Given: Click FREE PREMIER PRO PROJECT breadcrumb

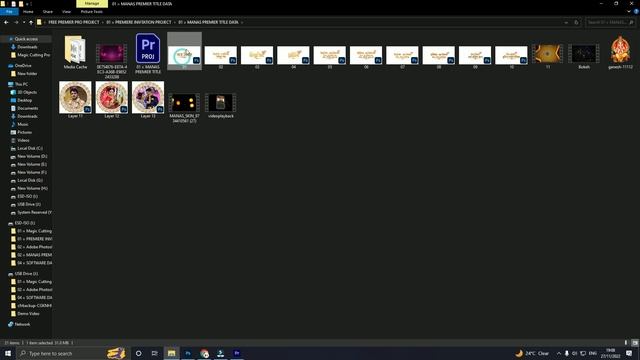Looking at the screenshot, I should click(x=74, y=22).
